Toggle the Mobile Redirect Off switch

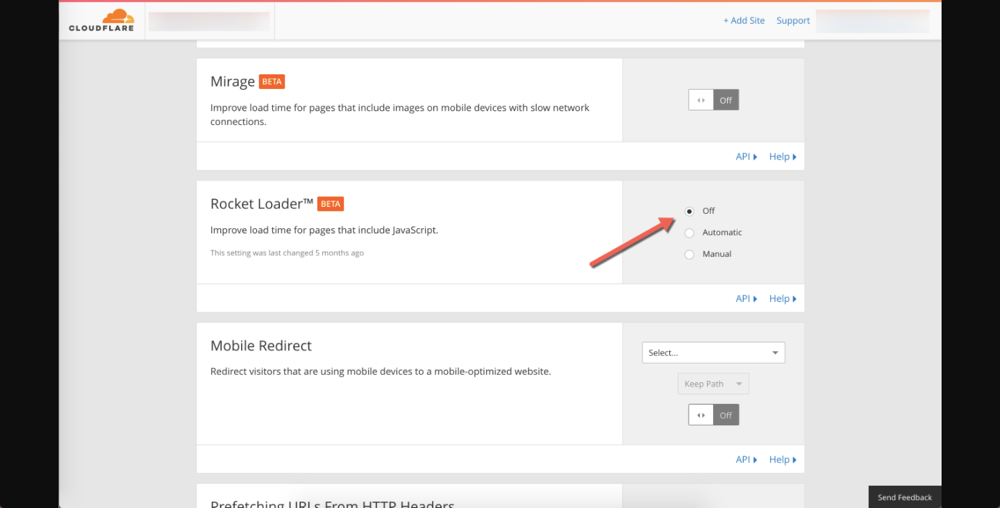714,415
